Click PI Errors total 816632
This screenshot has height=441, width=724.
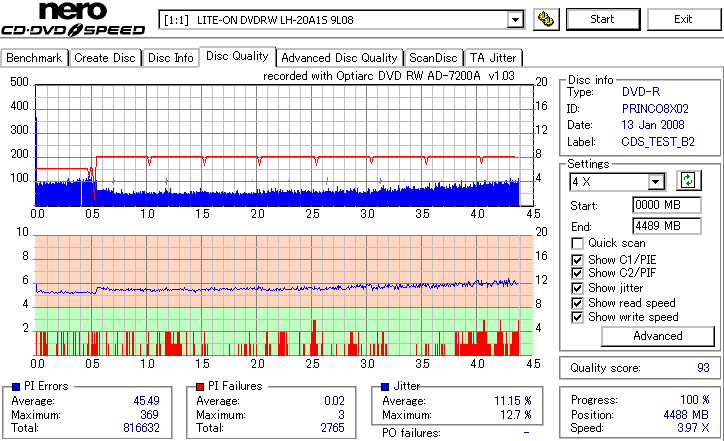[141, 428]
